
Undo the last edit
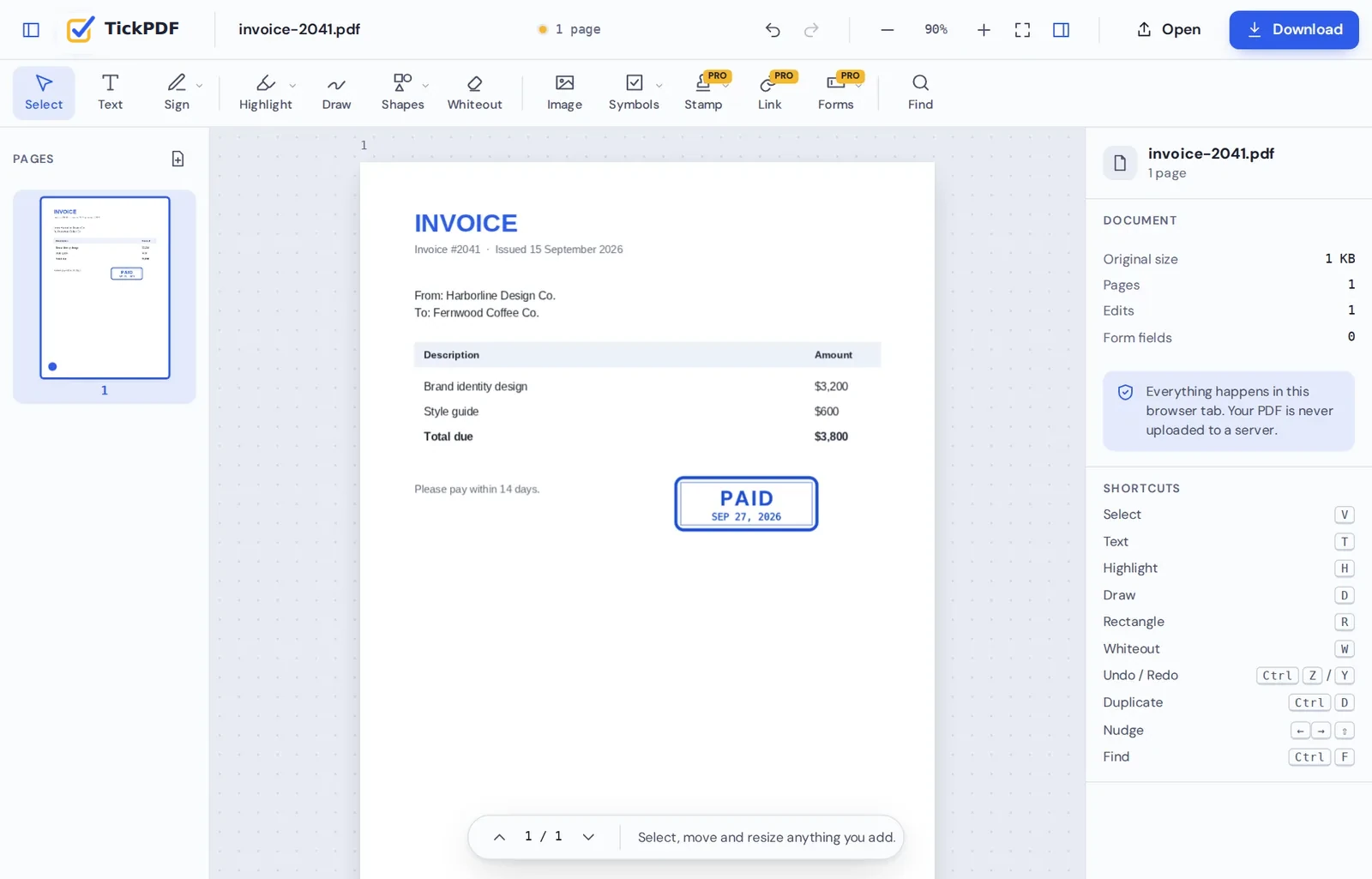point(773,30)
